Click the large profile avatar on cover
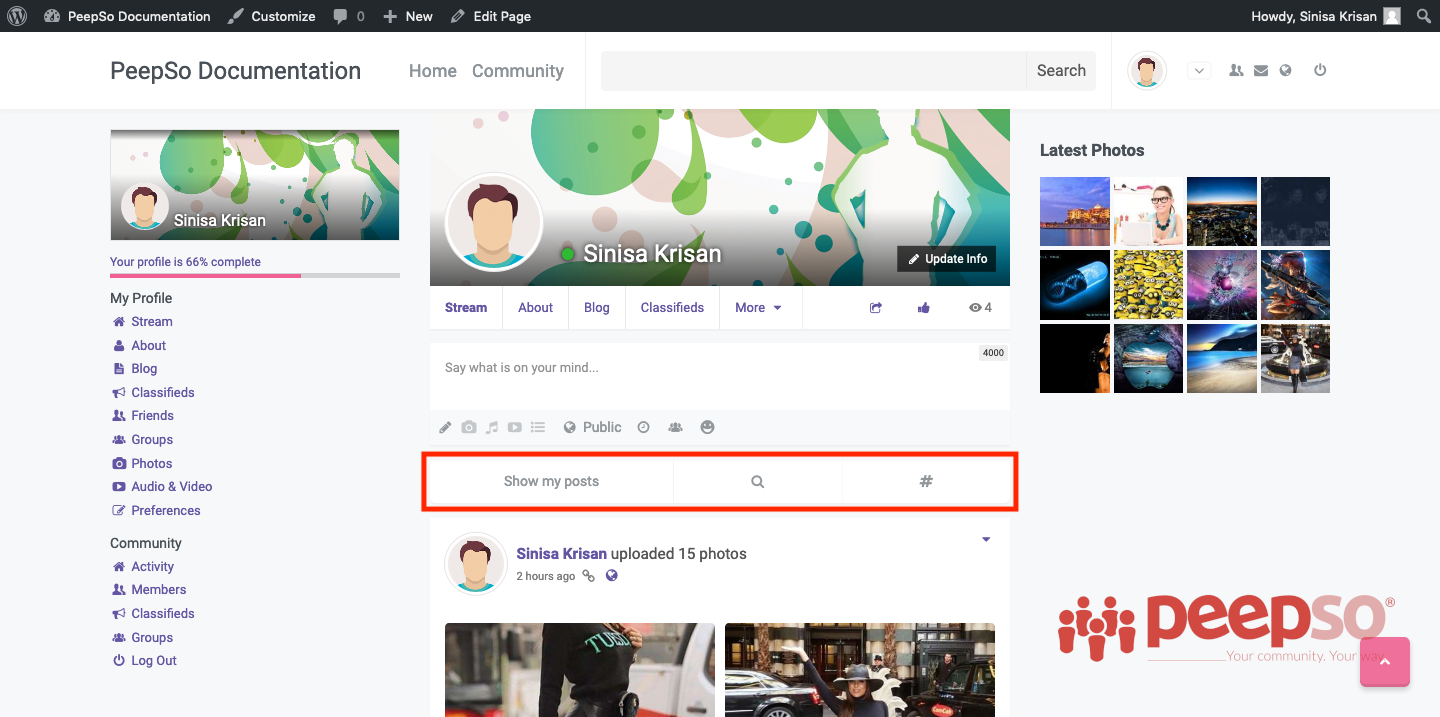The height and width of the screenshot is (717, 1440). (494, 223)
